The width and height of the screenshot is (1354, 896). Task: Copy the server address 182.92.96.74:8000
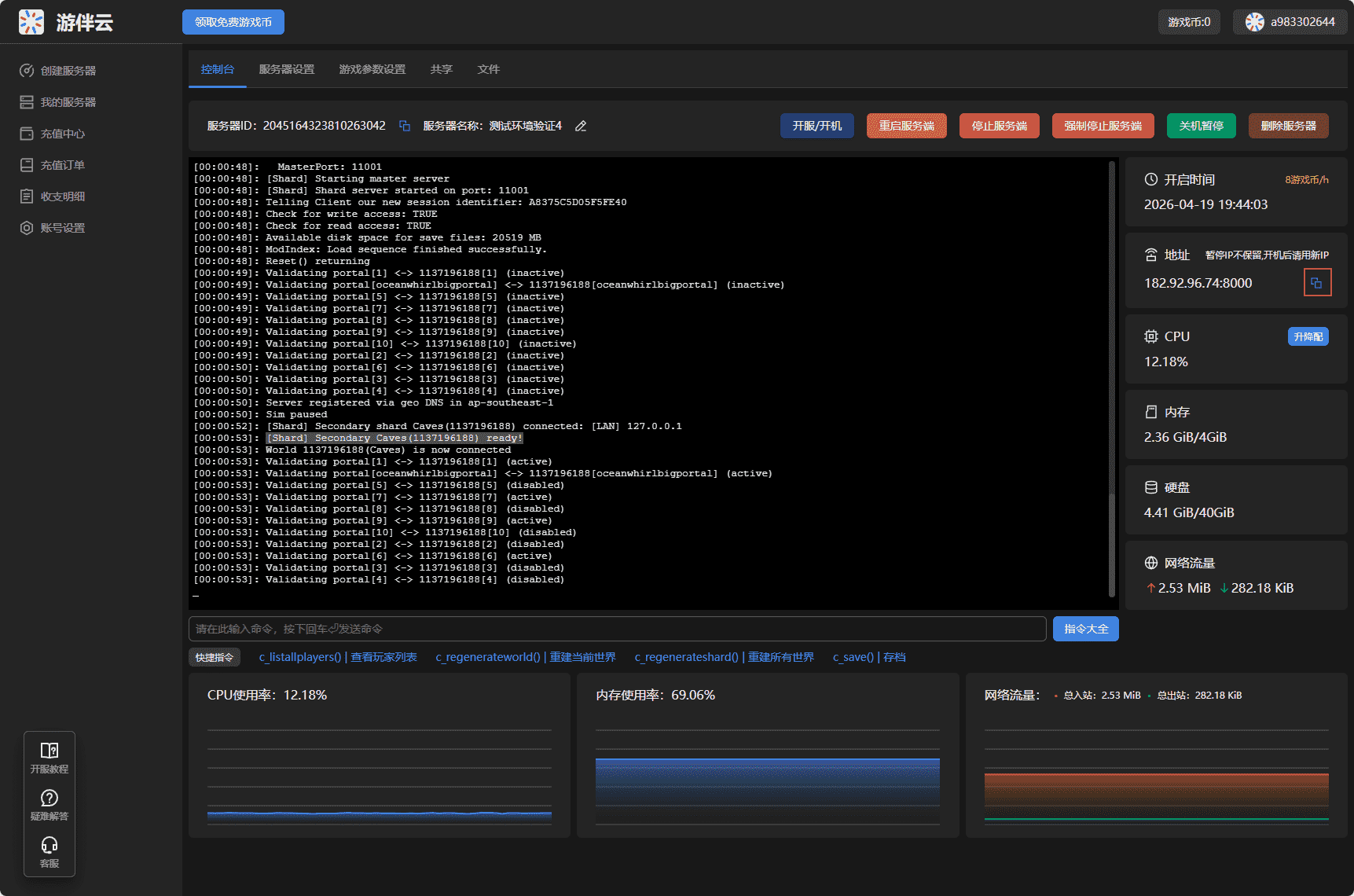tap(1317, 283)
